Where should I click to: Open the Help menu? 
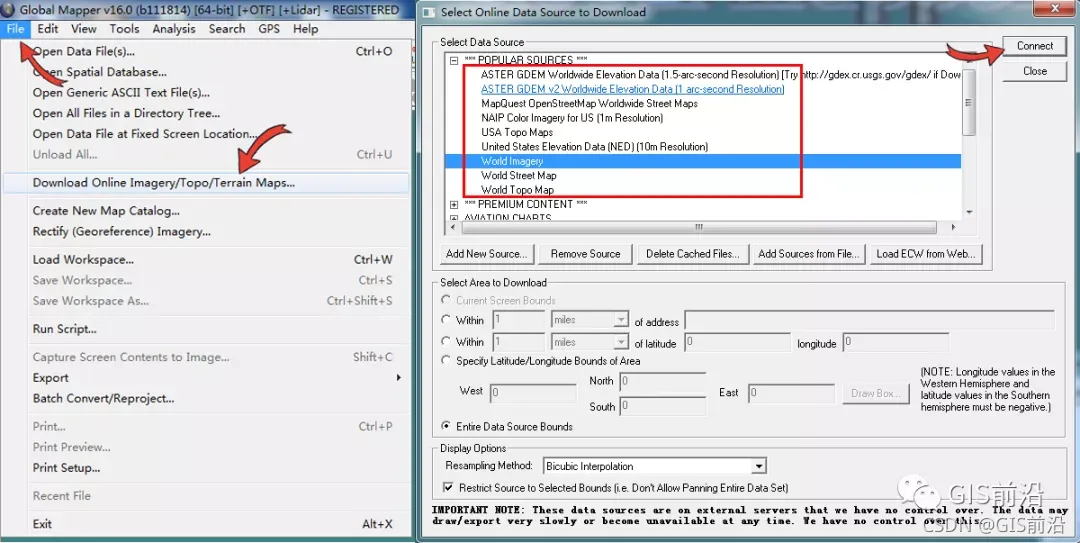coord(305,29)
